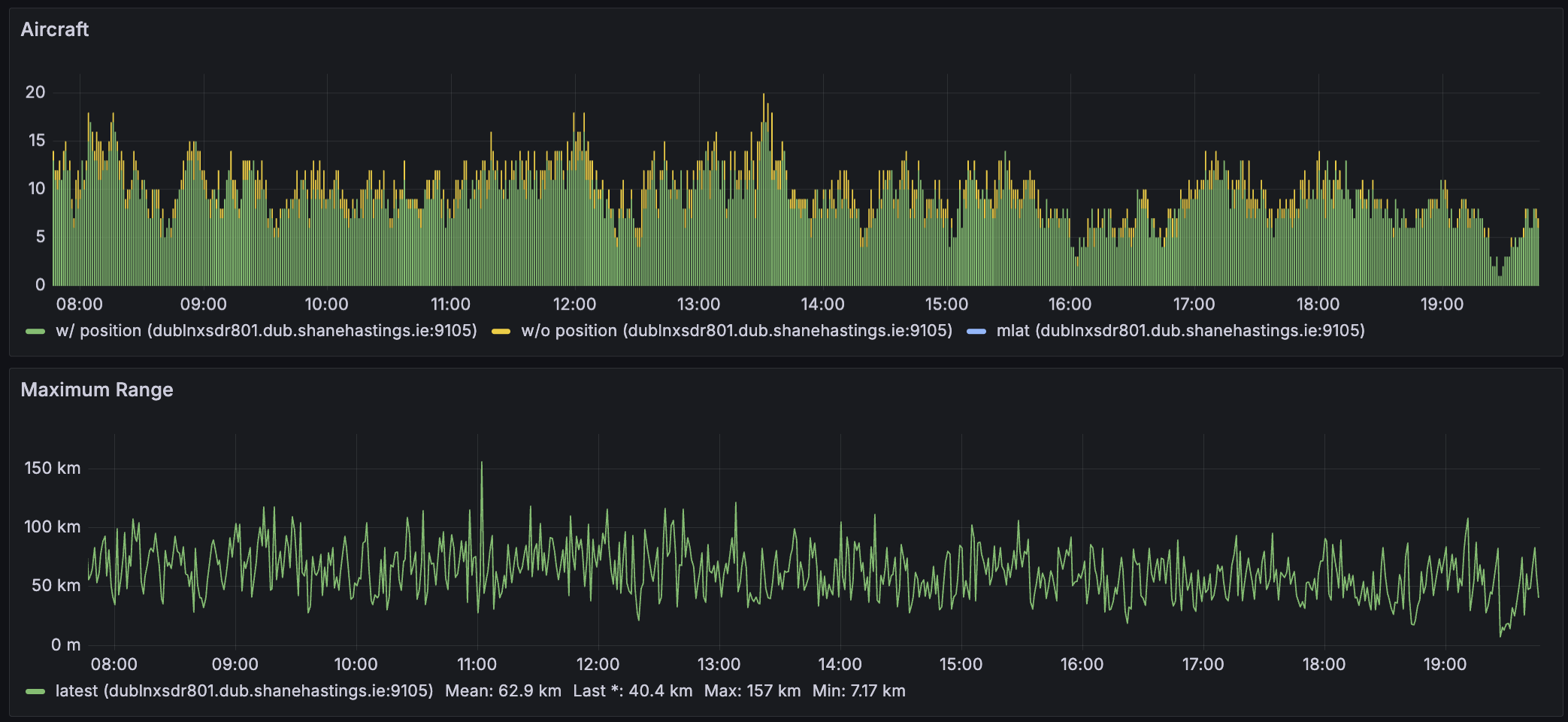The height and width of the screenshot is (722, 1568).
Task: Click the Aircraft panel title
Action: [x=55, y=30]
